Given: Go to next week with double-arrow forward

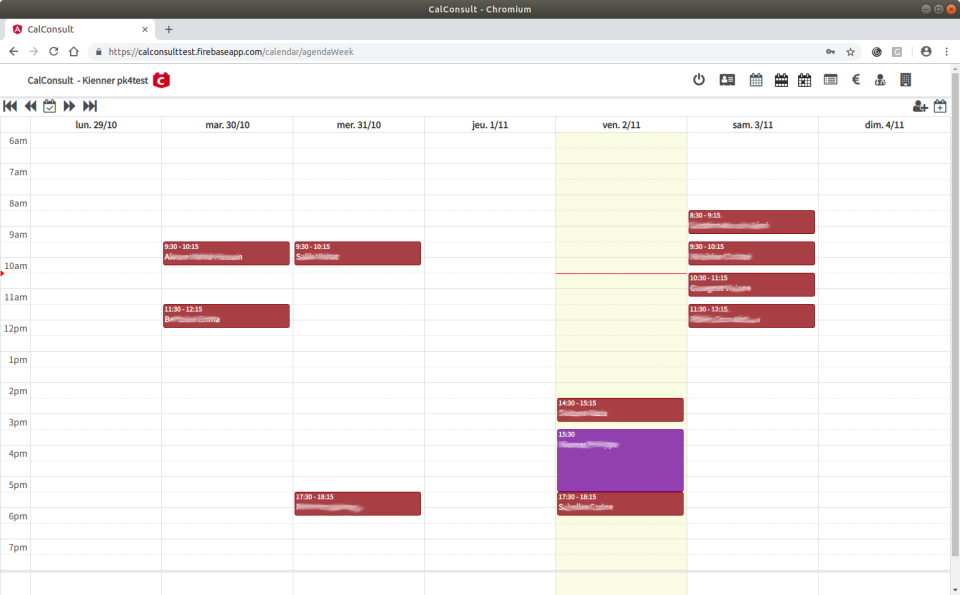Looking at the screenshot, I should tap(69, 106).
